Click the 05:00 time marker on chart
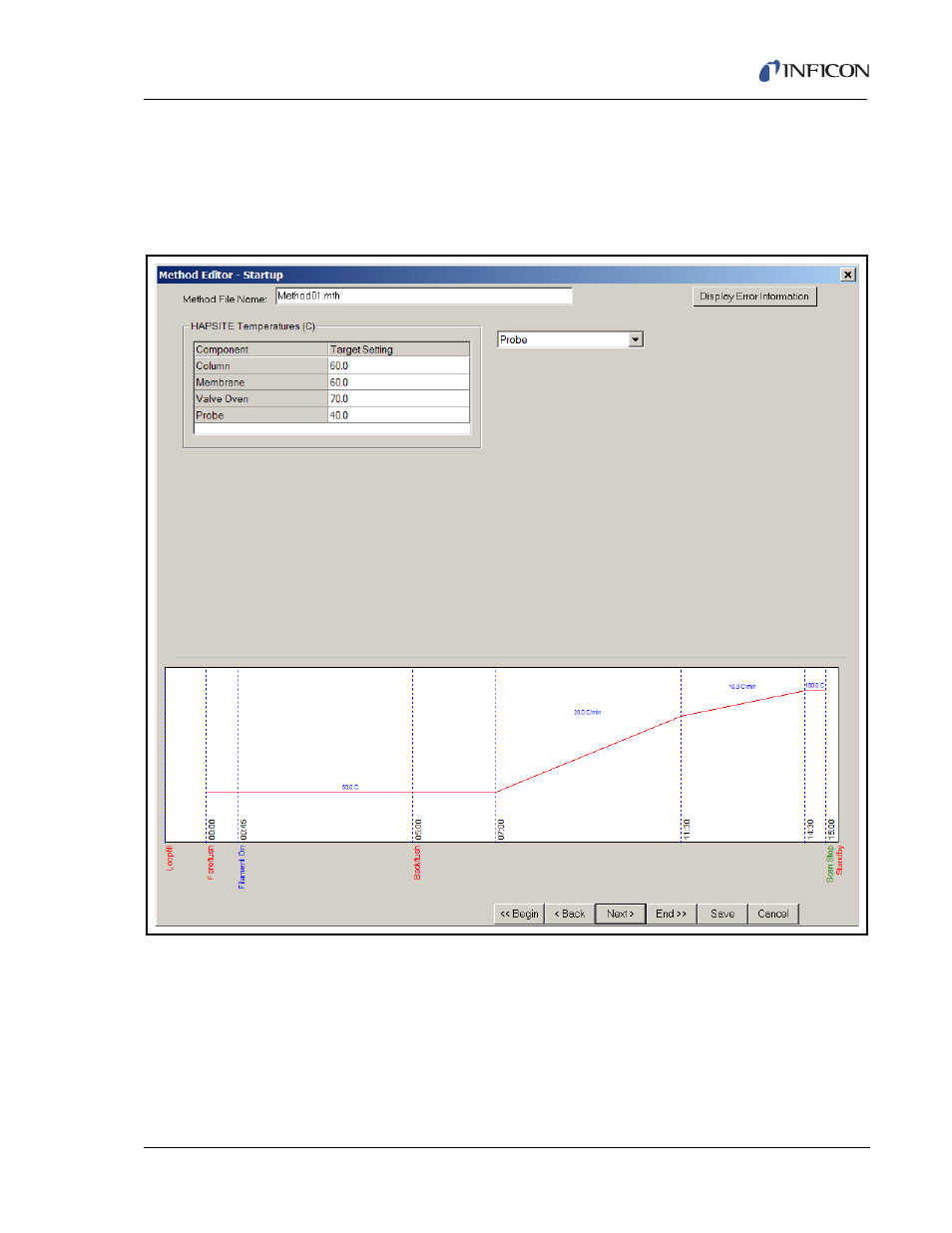952x1233 pixels. (x=418, y=830)
